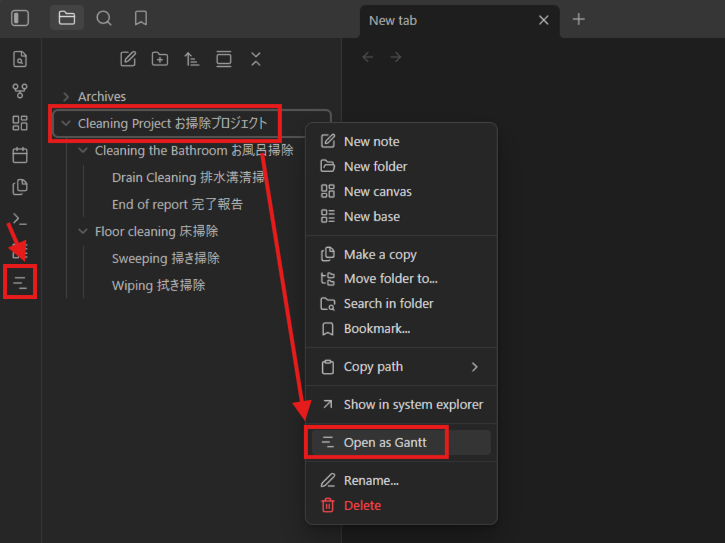Insert template copy-pages ribbon icon
Viewport: 725px width, 543px height.
click(x=20, y=187)
